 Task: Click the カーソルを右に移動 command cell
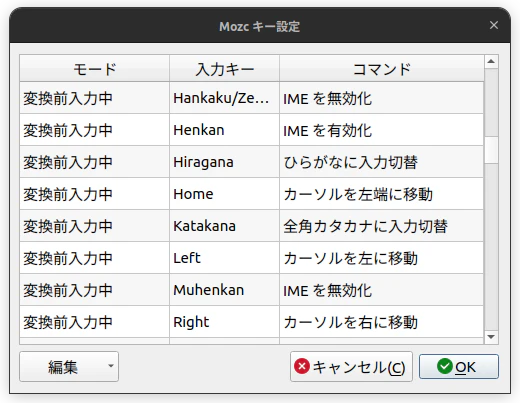tap(382, 322)
